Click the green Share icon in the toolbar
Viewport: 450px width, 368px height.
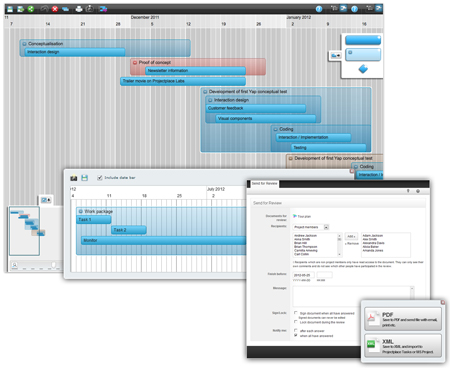(x=31, y=9)
